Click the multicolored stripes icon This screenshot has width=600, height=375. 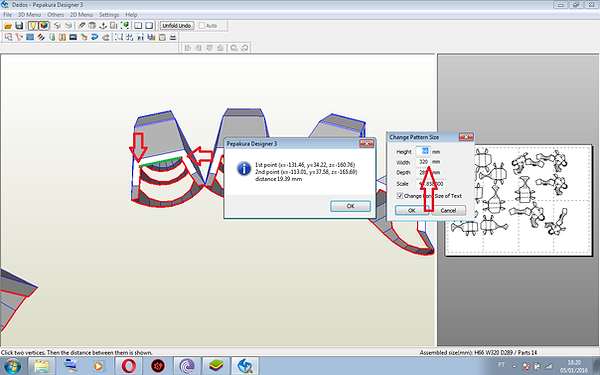[x=41, y=37]
